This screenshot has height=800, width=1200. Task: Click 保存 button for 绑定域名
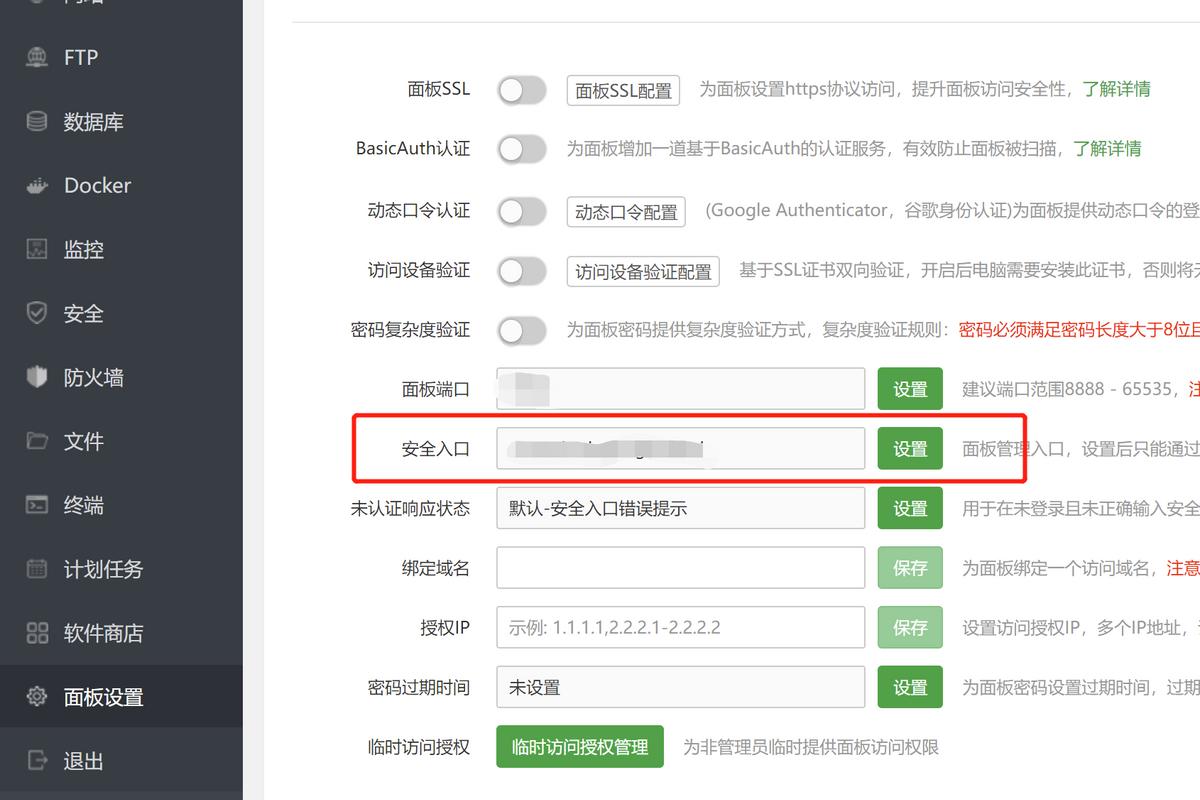(x=910, y=568)
